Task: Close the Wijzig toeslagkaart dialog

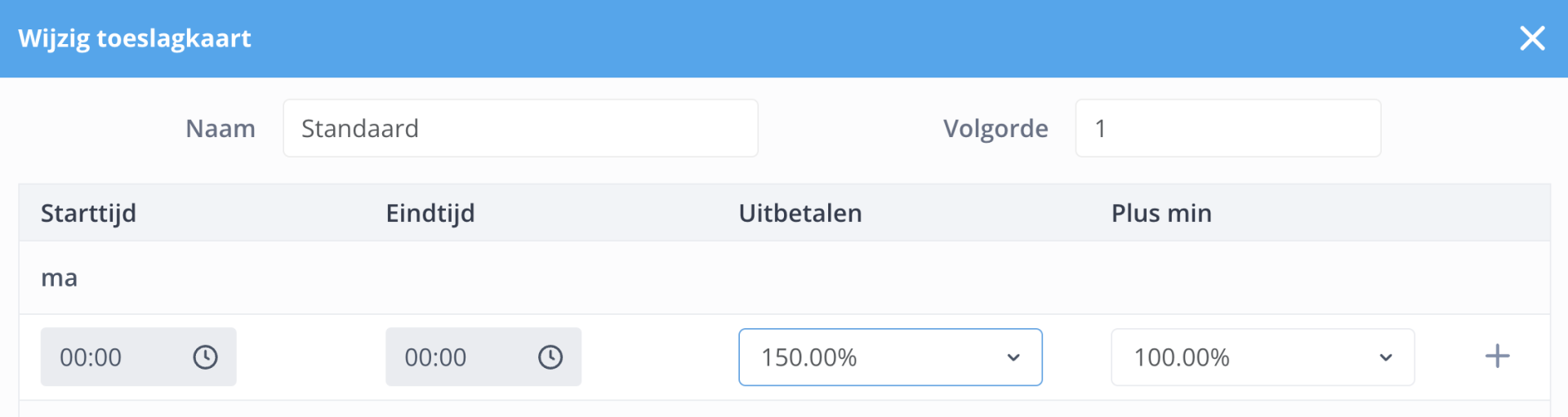Action: coord(1532,38)
